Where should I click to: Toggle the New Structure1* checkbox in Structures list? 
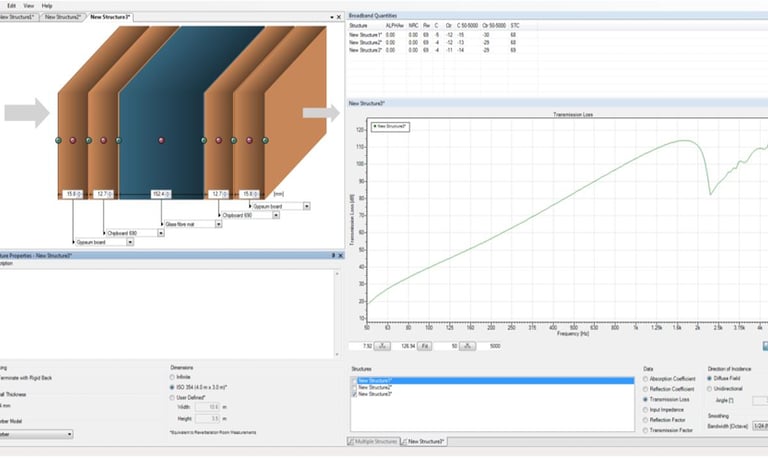pyautogui.click(x=354, y=381)
